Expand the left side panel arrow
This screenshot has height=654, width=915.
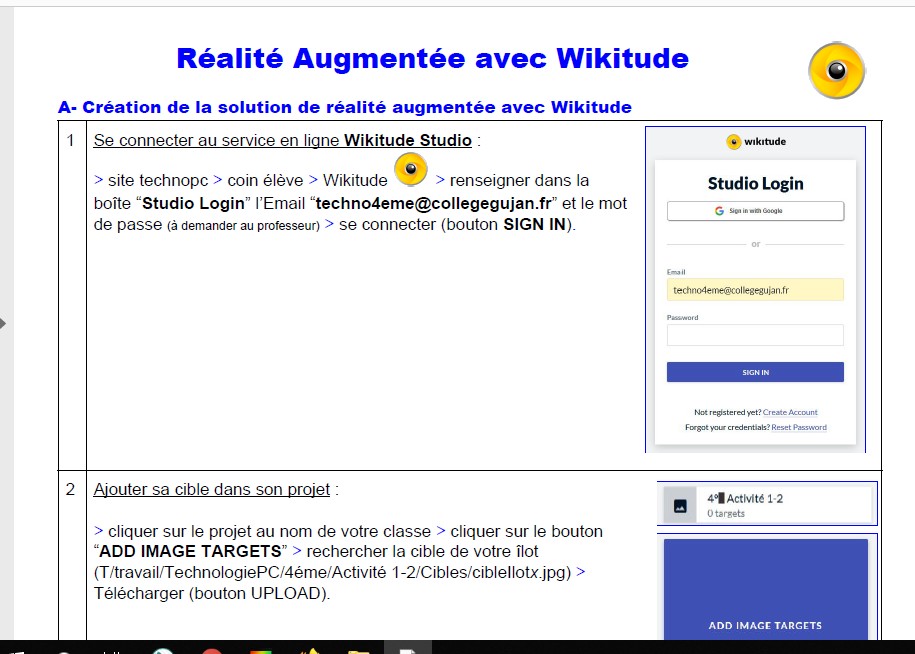(x=3, y=323)
